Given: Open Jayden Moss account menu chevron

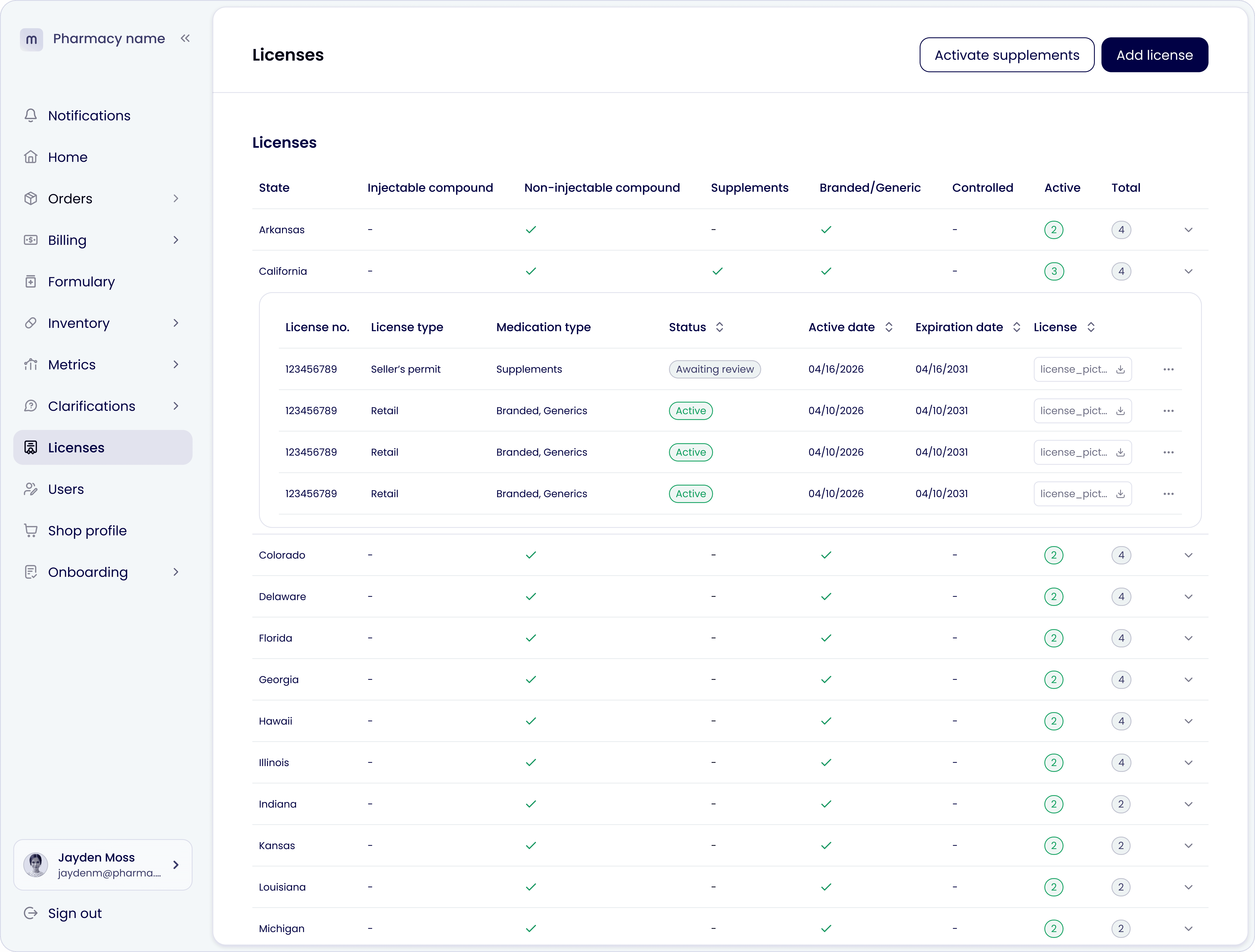Looking at the screenshot, I should click(x=176, y=865).
